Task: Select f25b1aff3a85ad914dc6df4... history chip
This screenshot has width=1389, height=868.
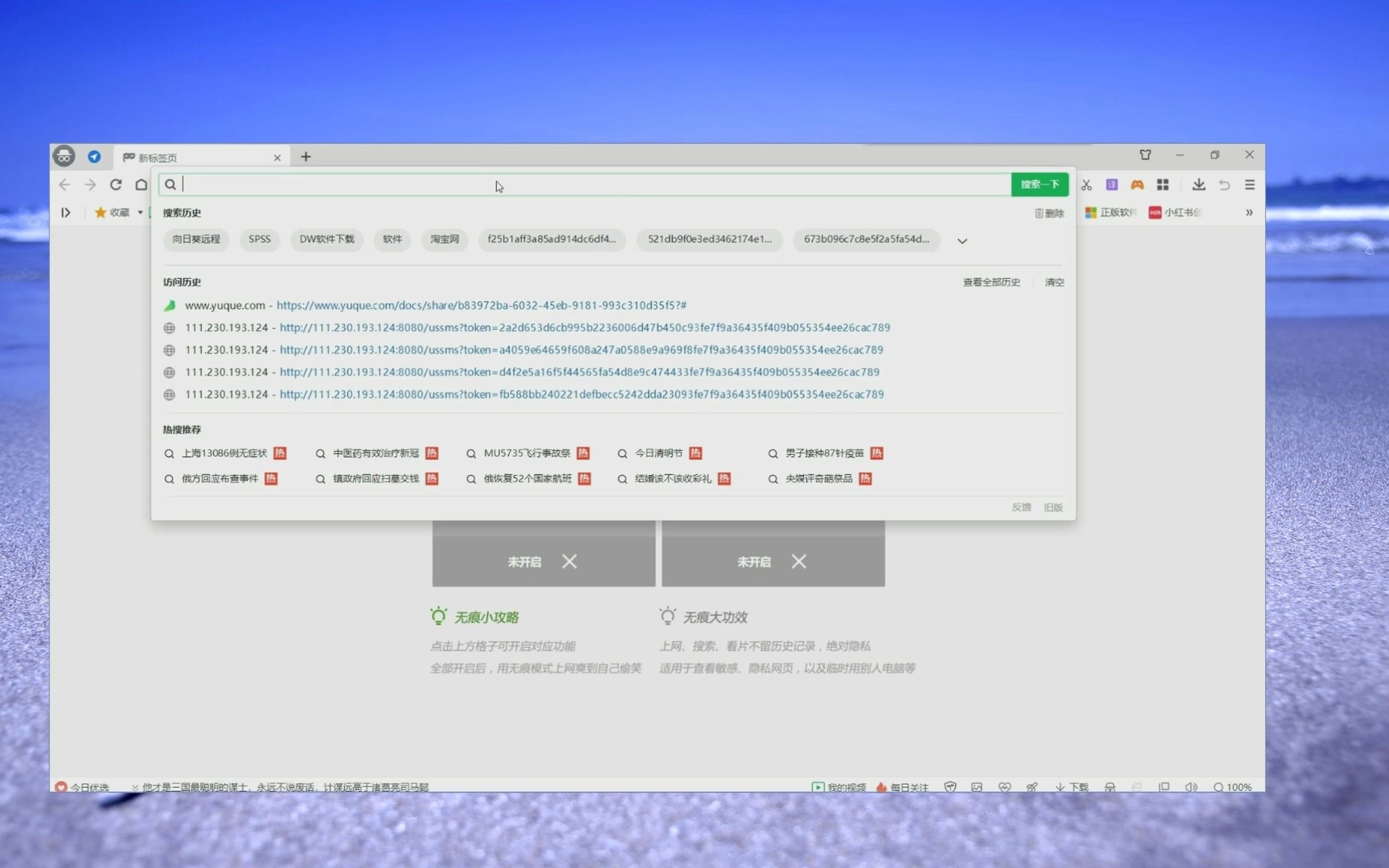Action: [x=552, y=239]
